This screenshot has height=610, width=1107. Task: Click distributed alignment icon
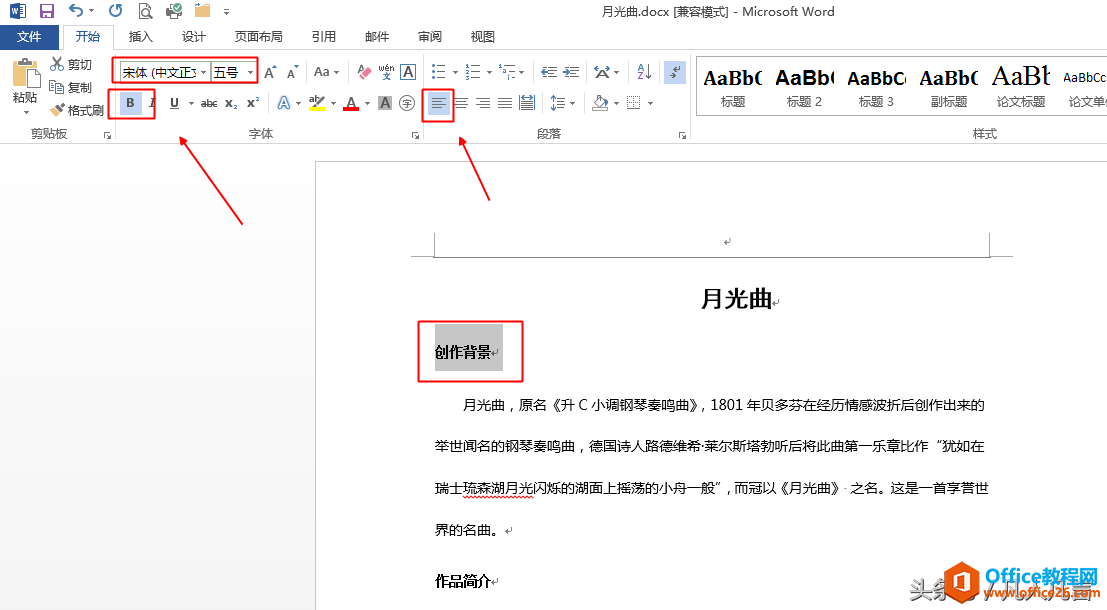527,104
